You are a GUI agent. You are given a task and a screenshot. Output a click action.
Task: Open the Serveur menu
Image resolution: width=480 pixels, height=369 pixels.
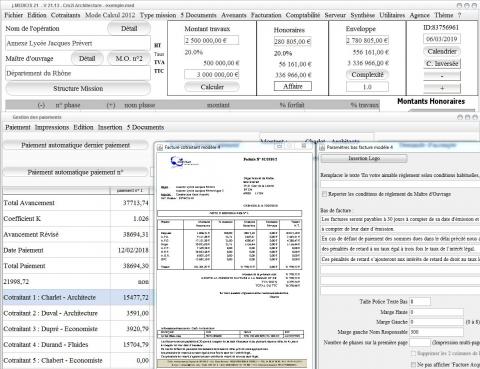click(335, 15)
